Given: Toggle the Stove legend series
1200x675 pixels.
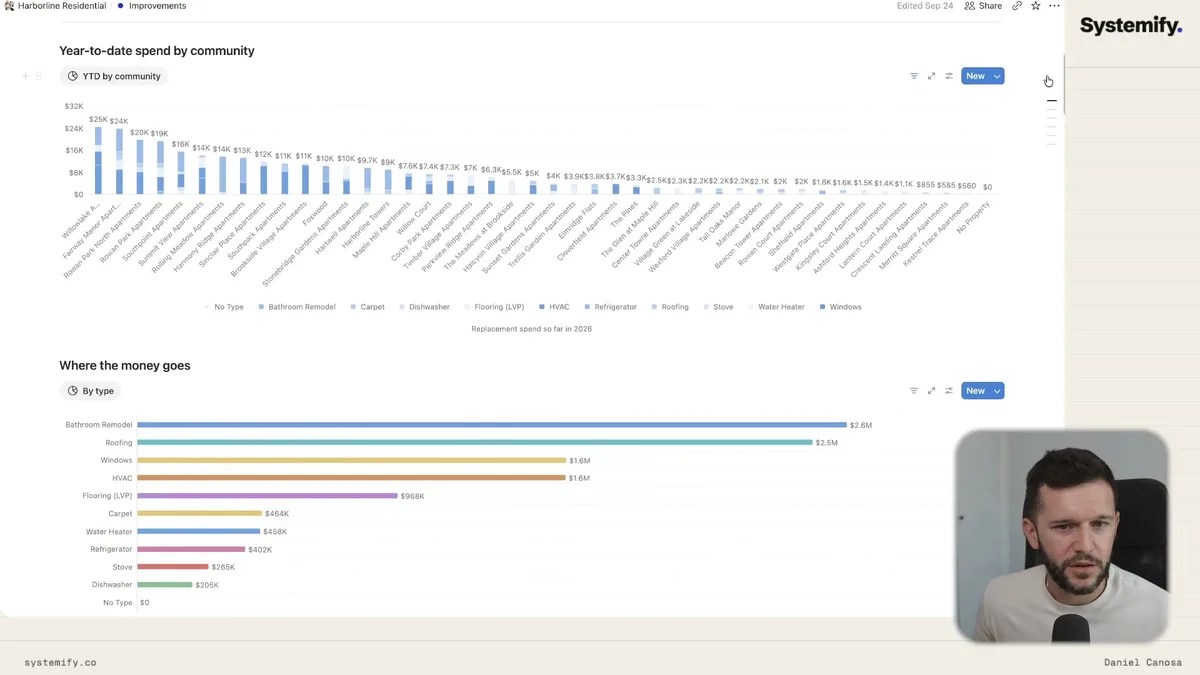Looking at the screenshot, I should (x=718, y=307).
